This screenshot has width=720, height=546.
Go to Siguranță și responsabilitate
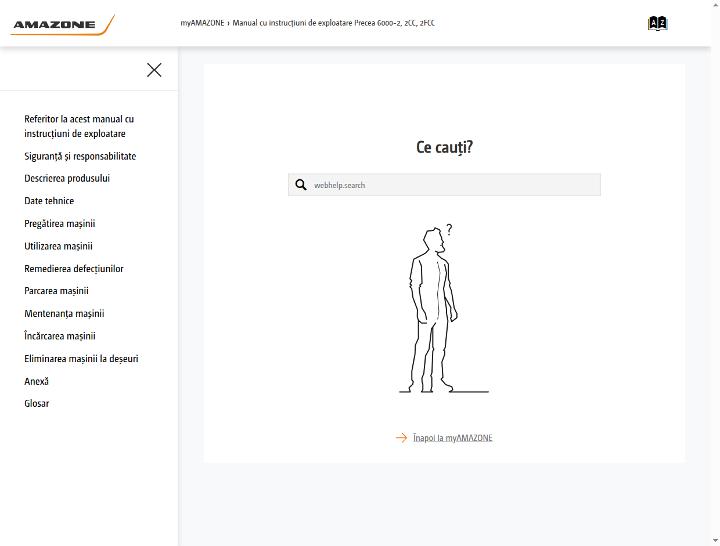click(80, 156)
